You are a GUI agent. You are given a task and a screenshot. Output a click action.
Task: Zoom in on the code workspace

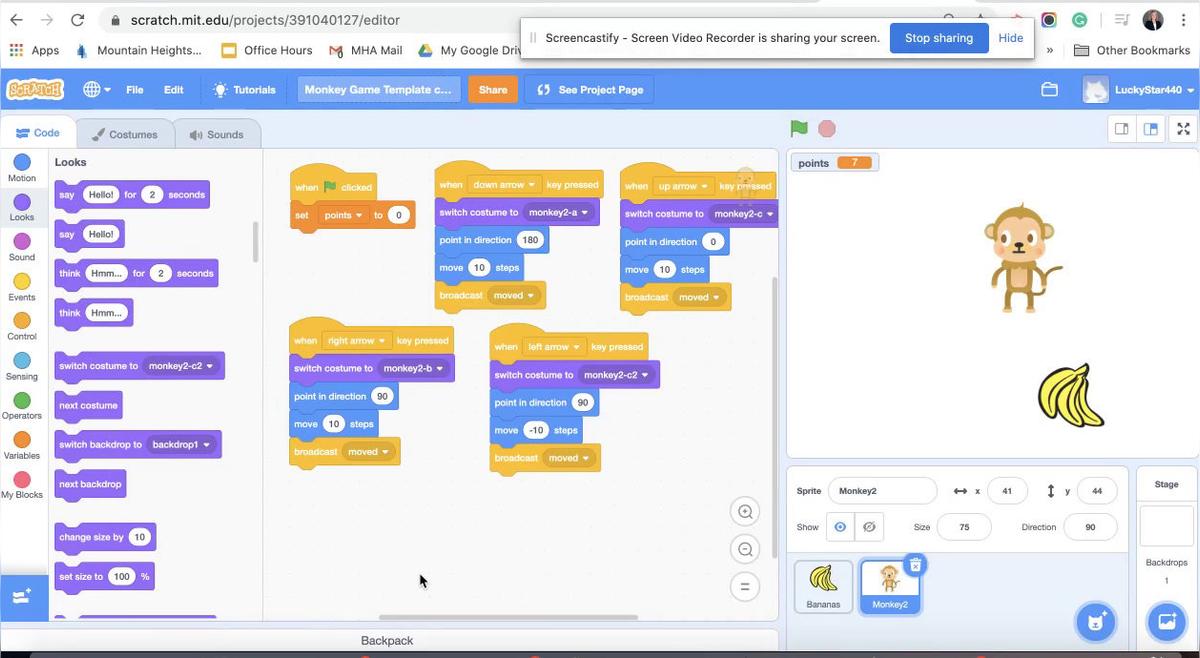745,512
